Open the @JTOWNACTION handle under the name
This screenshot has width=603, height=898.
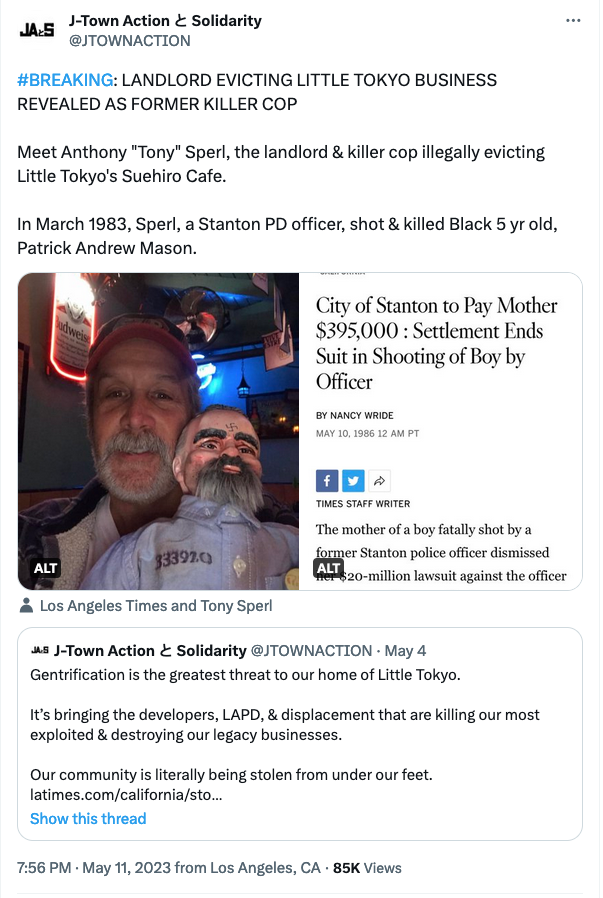[x=129, y=41]
